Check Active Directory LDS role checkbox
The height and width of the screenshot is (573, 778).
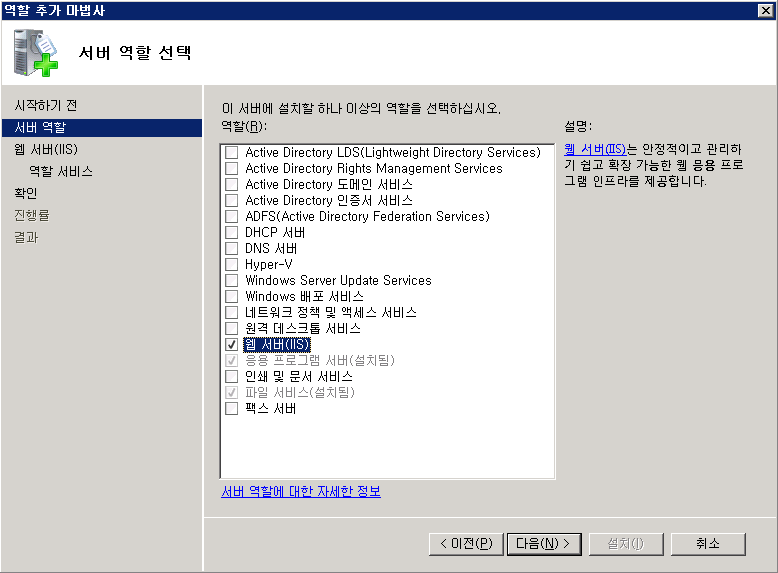pos(231,152)
